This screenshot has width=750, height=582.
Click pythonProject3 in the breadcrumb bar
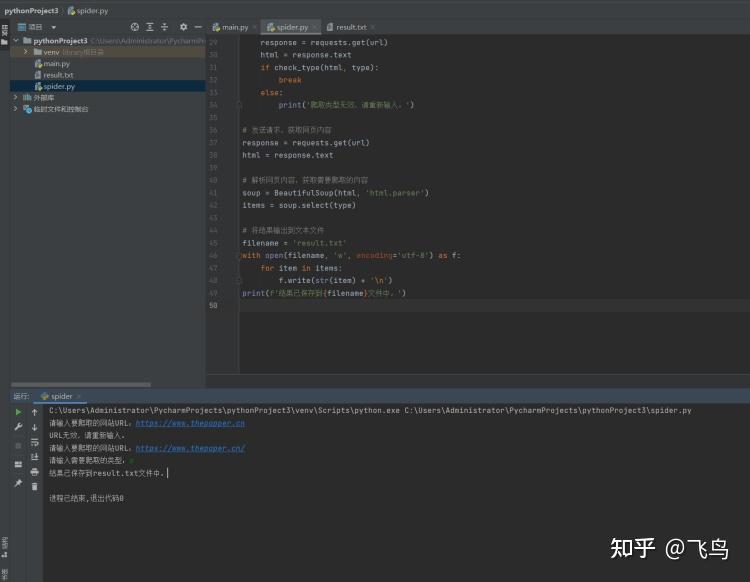click(31, 11)
